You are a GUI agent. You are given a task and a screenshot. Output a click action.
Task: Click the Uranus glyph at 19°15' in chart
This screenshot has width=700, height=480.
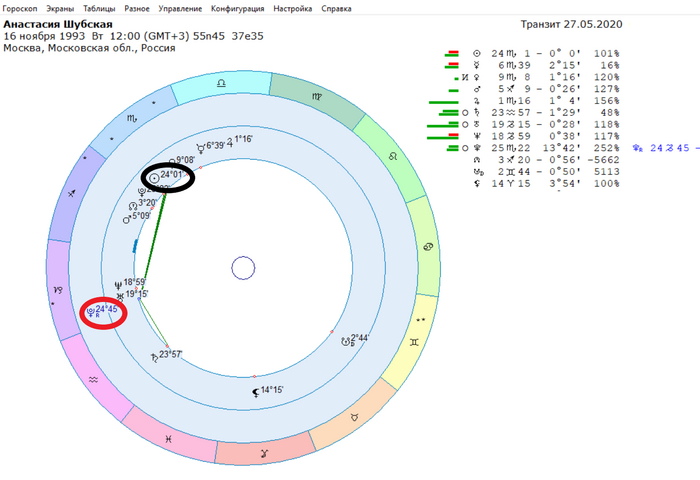pyautogui.click(x=120, y=296)
